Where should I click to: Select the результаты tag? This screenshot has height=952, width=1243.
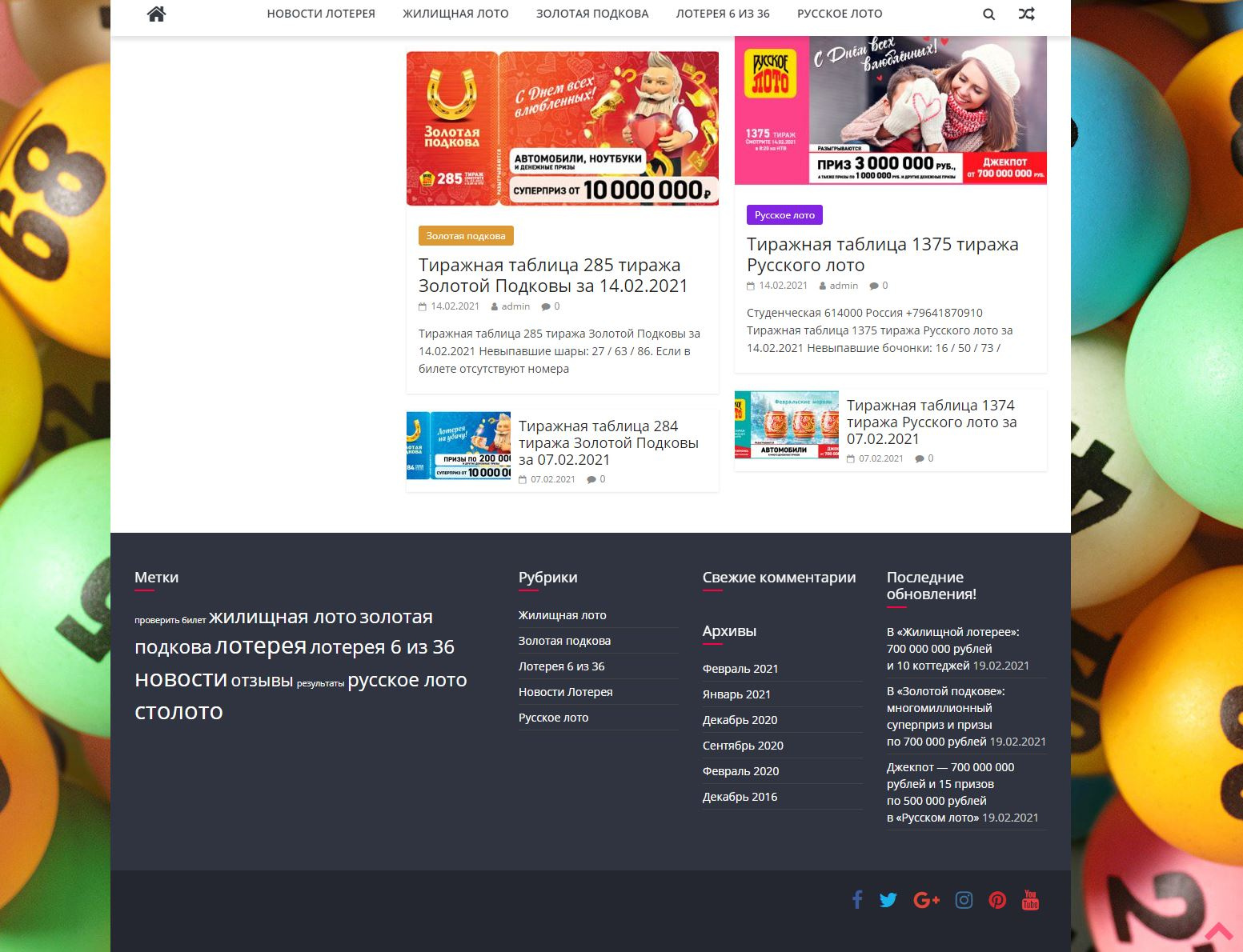(320, 683)
